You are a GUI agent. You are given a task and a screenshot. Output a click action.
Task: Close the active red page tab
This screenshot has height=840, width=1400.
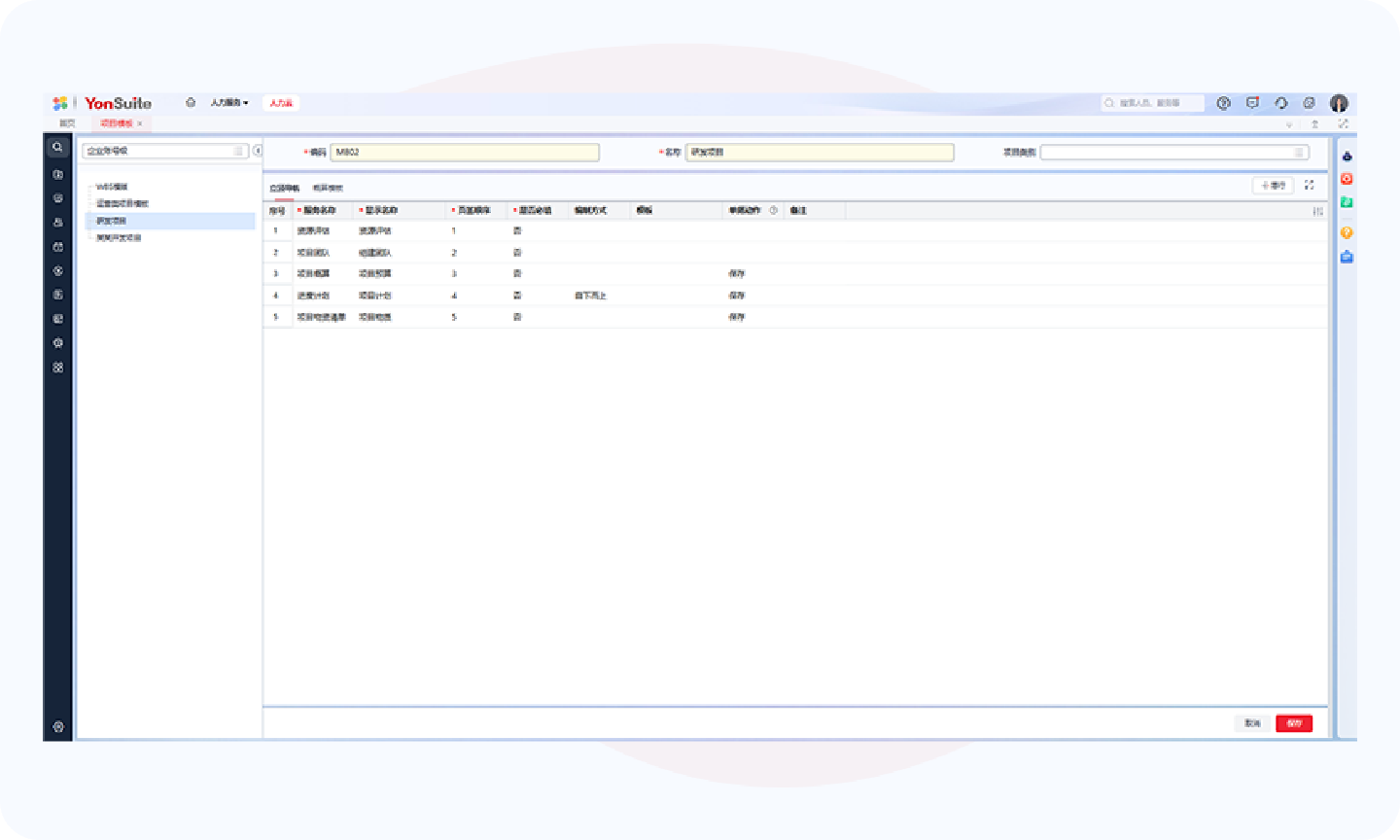[140, 123]
